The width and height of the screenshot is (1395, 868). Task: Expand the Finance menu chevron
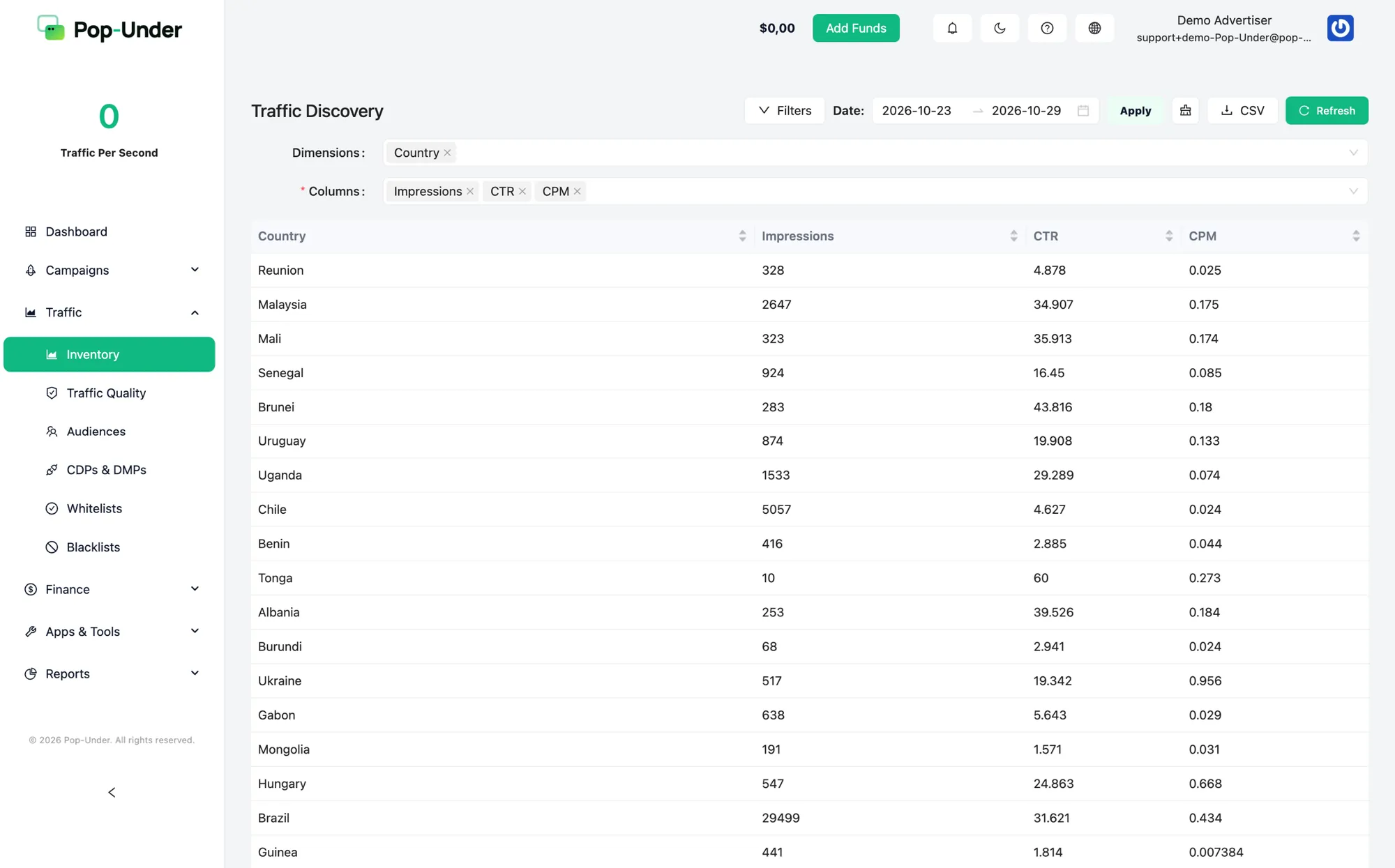point(195,589)
